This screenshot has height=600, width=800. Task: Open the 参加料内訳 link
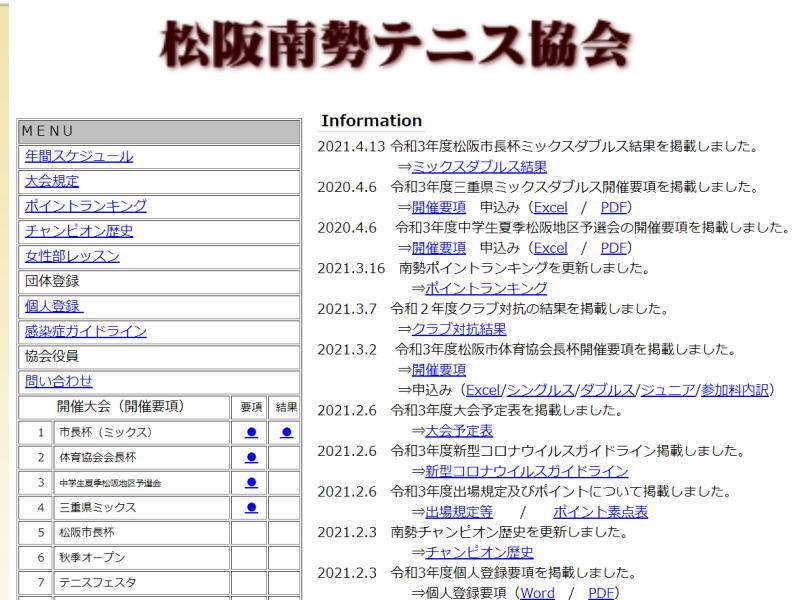(734, 390)
